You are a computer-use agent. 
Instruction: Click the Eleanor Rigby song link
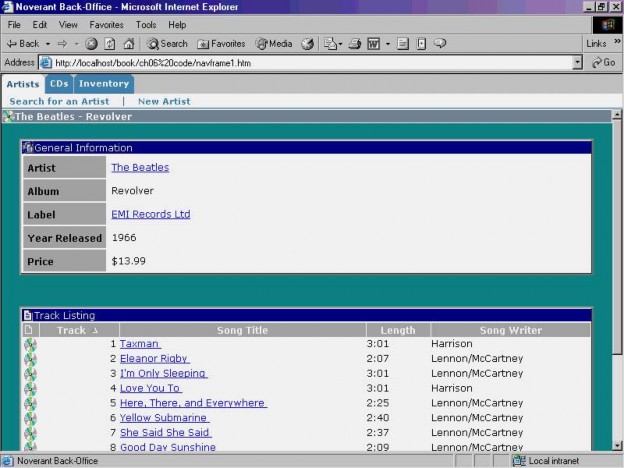(154, 359)
